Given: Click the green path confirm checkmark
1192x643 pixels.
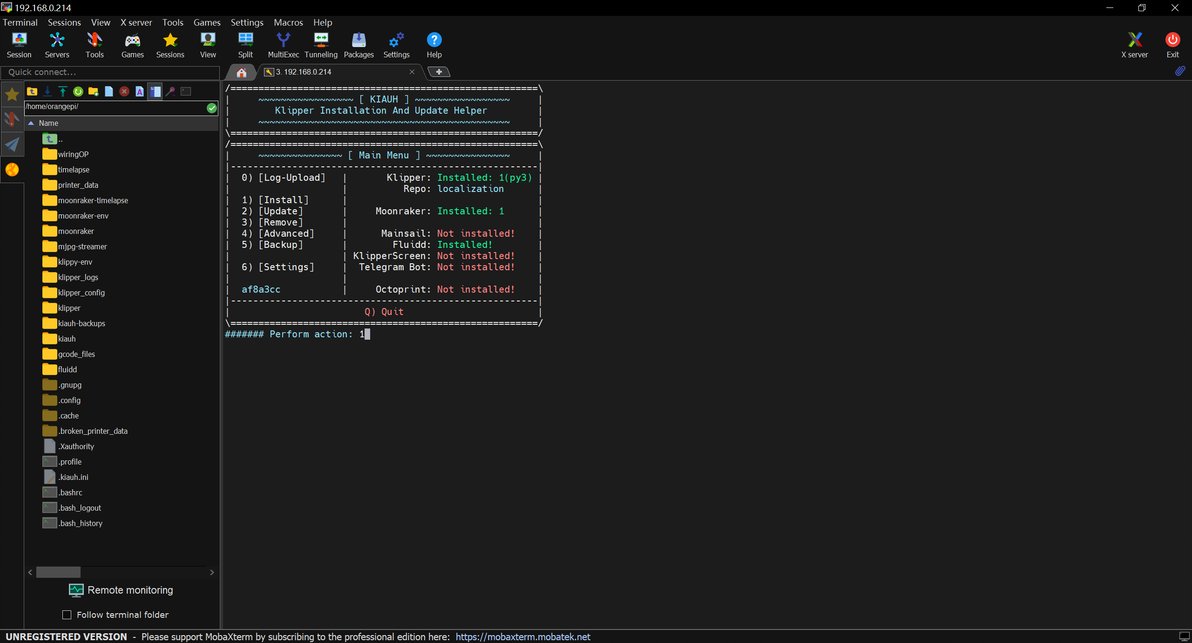Looking at the screenshot, I should click(x=212, y=107).
